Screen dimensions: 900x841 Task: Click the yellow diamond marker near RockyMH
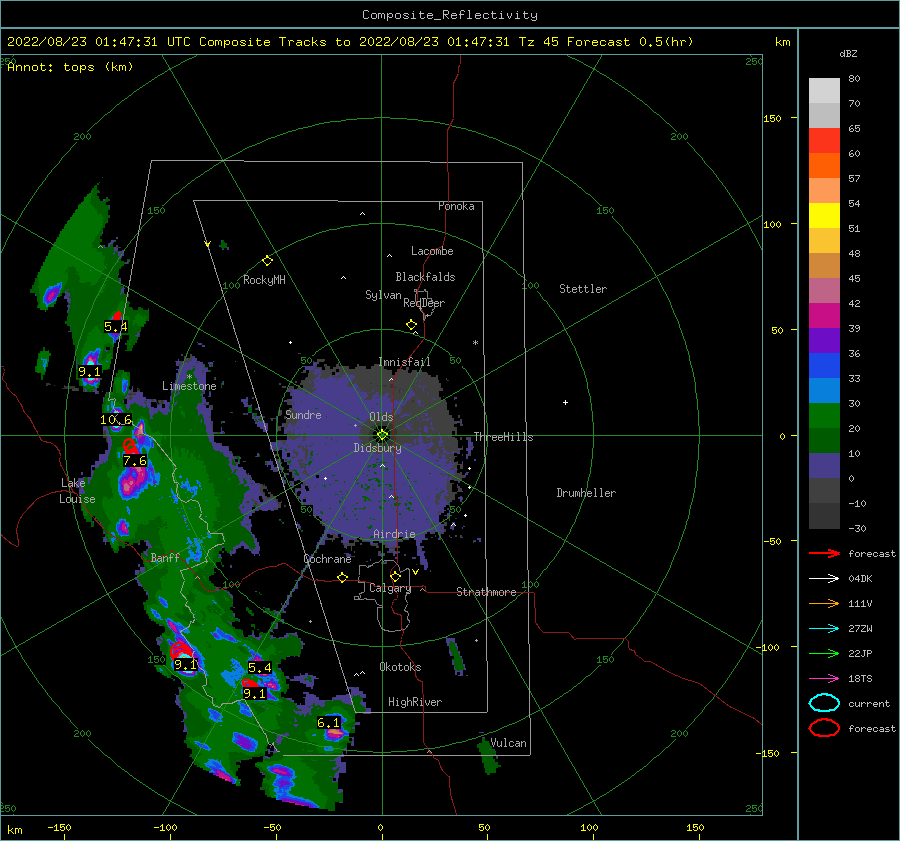267,261
